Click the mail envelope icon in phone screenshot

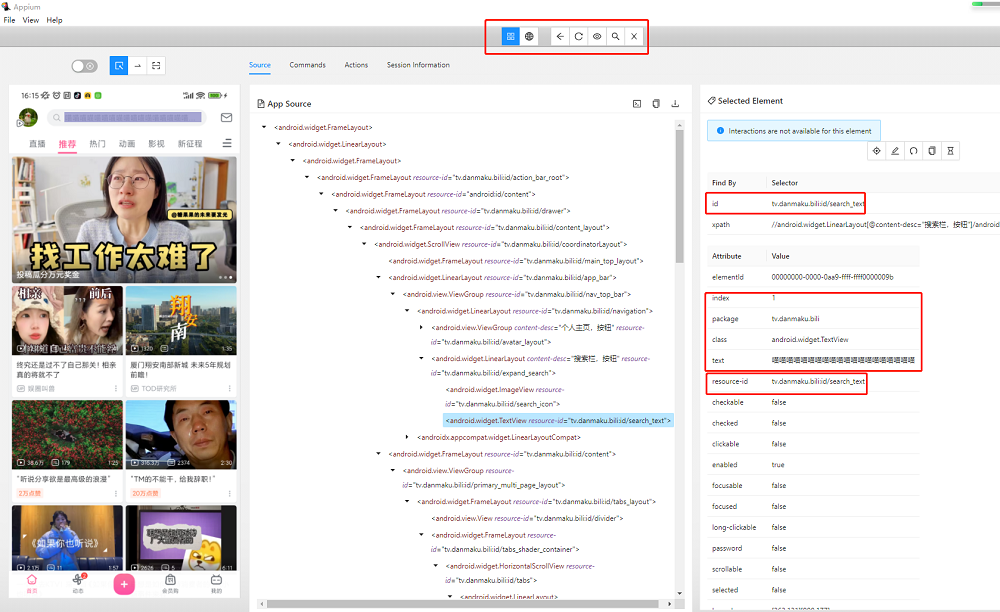tap(226, 117)
